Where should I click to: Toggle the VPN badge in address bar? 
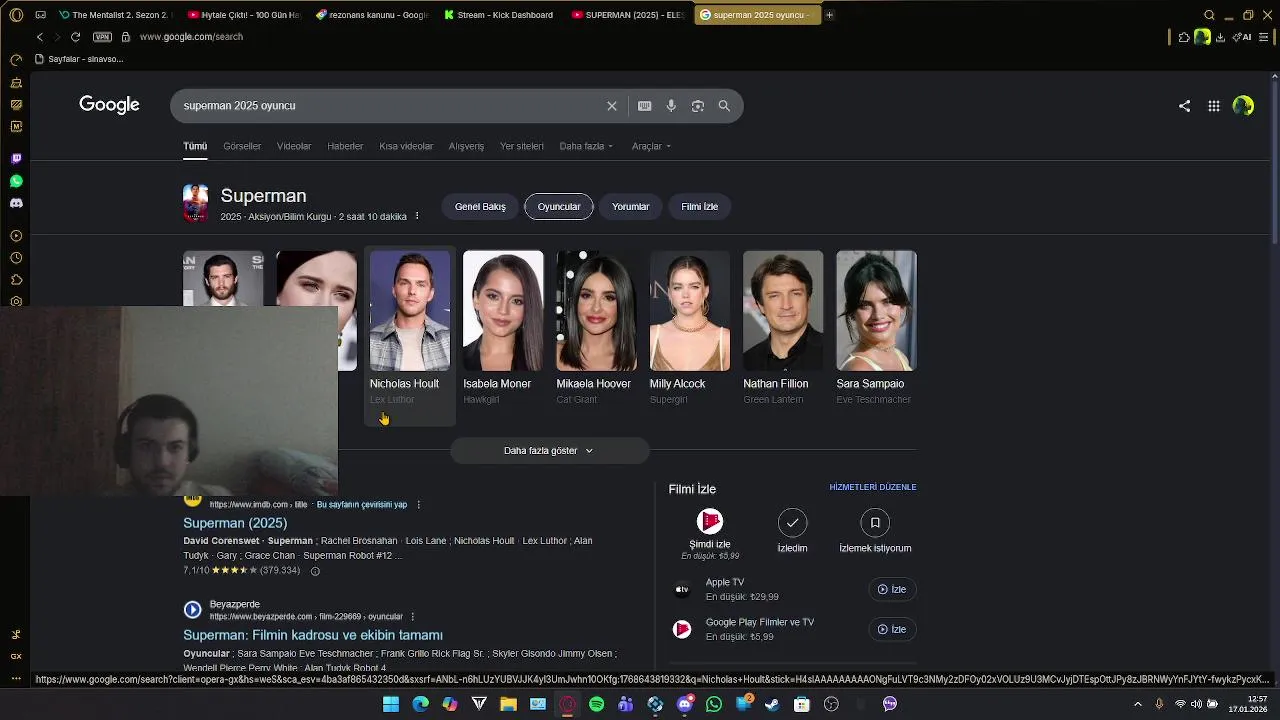pyautogui.click(x=102, y=37)
